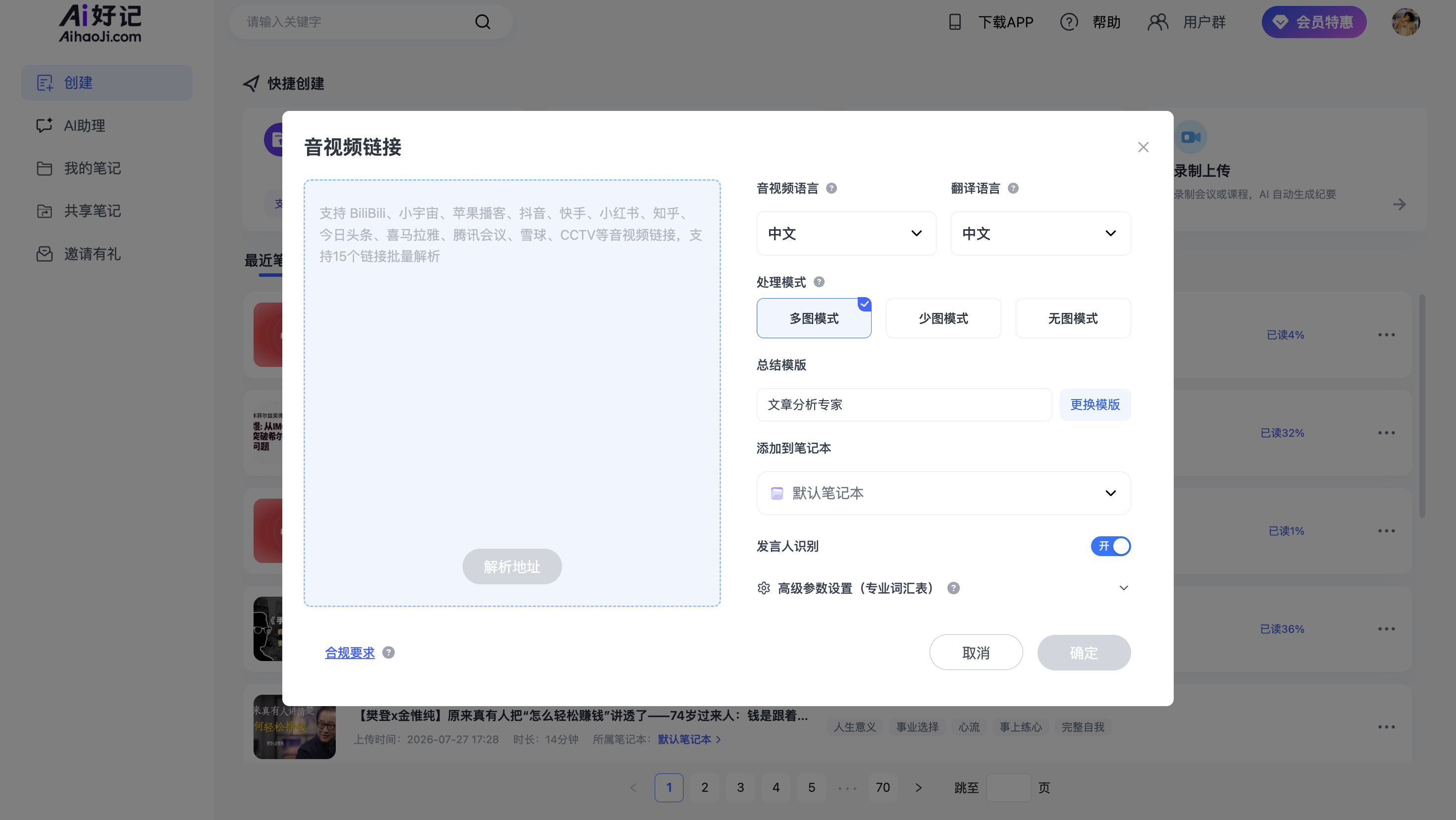Open the 合规要求 link

[349, 653]
